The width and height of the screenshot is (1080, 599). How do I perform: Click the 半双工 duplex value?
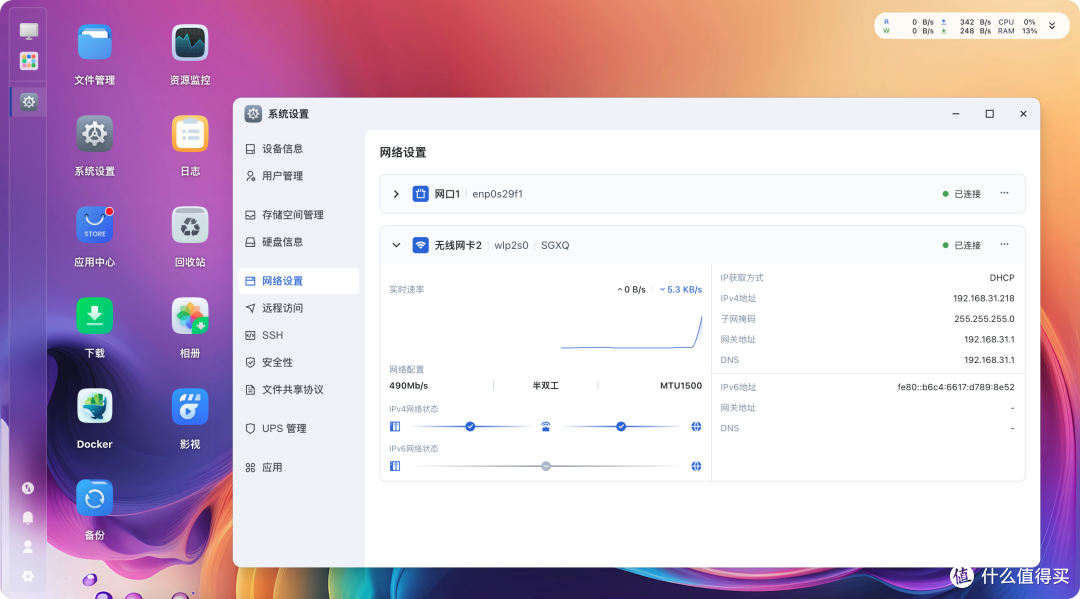(546, 386)
